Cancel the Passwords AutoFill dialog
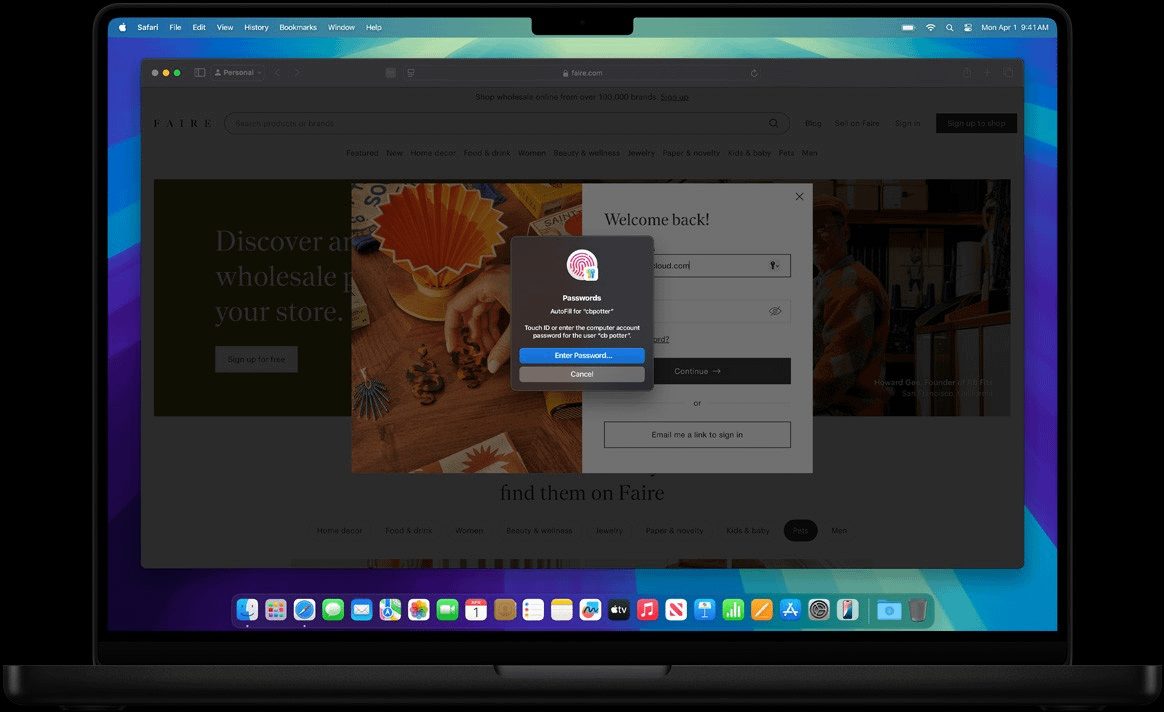 (582, 374)
